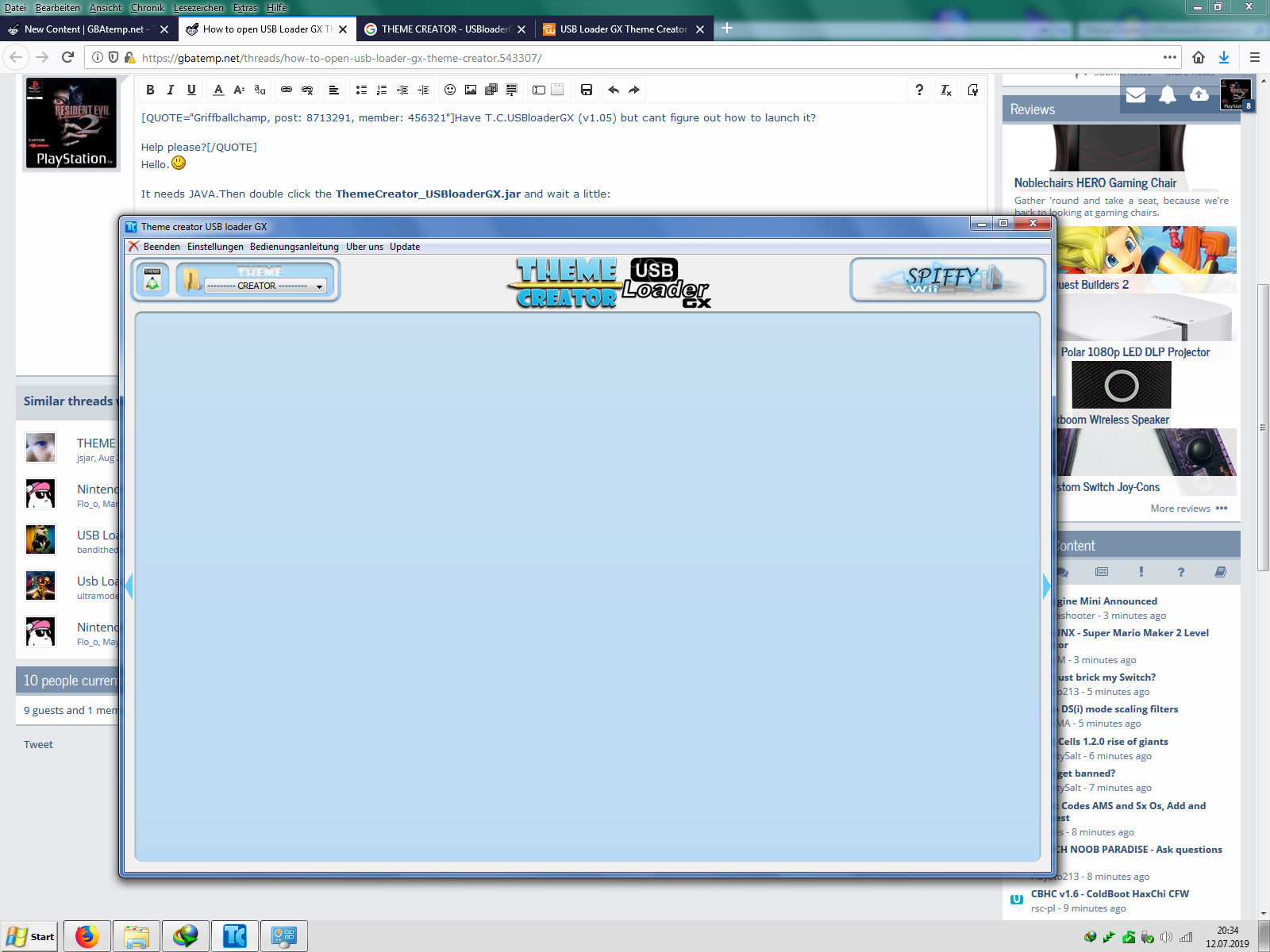The width and height of the screenshot is (1270, 952).
Task: Click the right blue arrow in Theme creator
Action: point(1046,586)
